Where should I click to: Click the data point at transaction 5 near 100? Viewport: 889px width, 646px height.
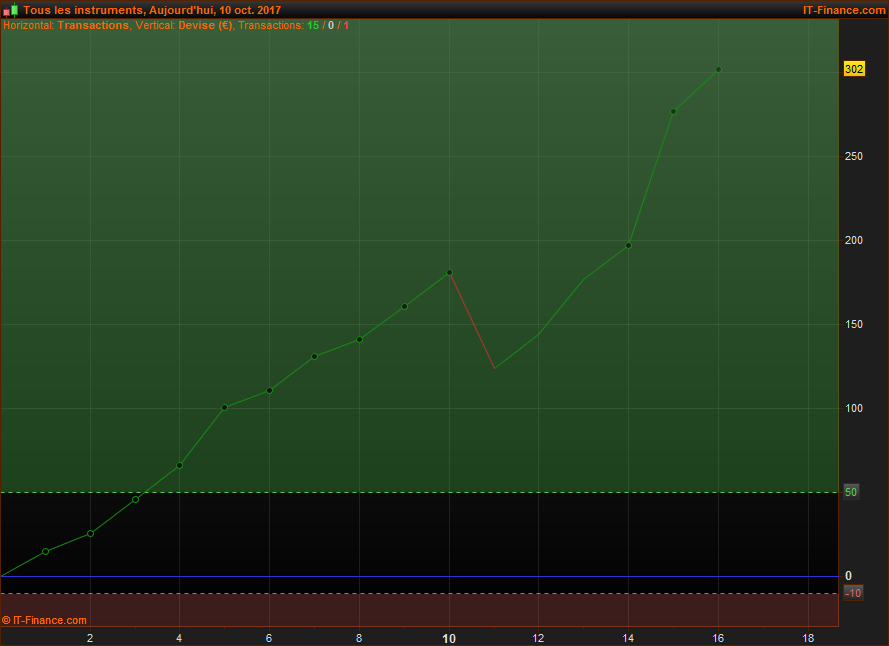225,407
